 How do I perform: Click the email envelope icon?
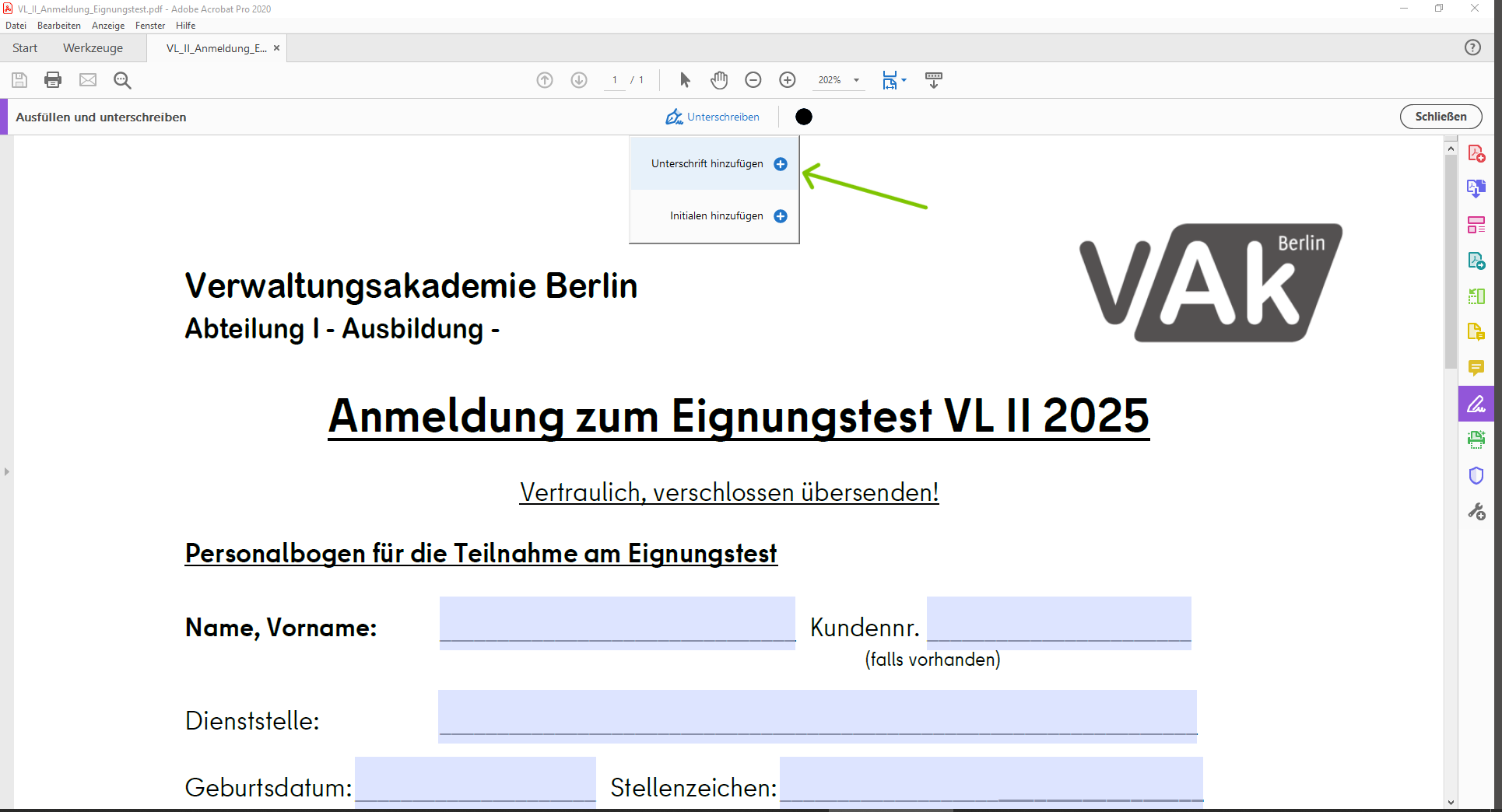pyautogui.click(x=88, y=80)
